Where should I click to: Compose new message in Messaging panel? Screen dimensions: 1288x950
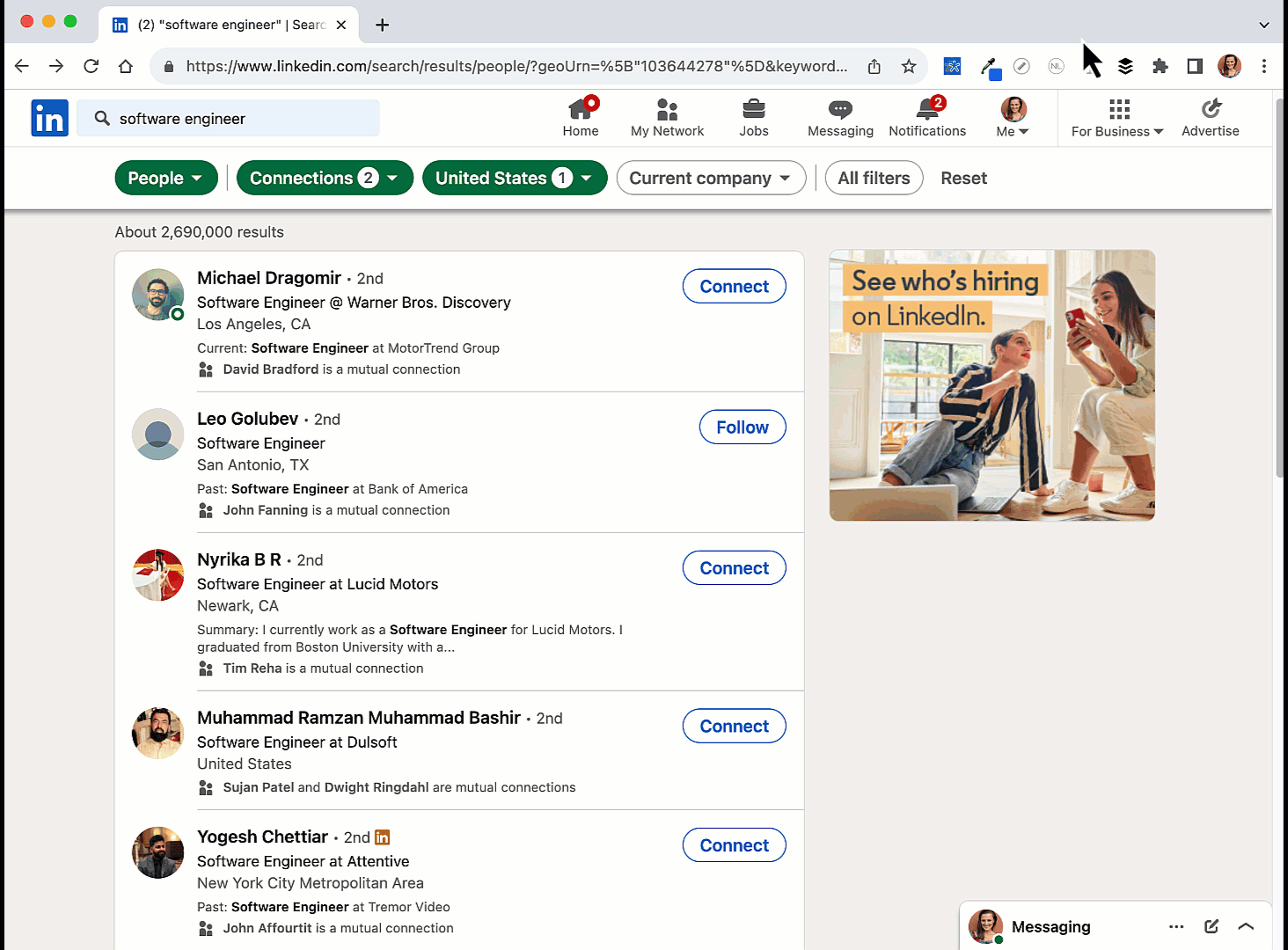point(1211,926)
